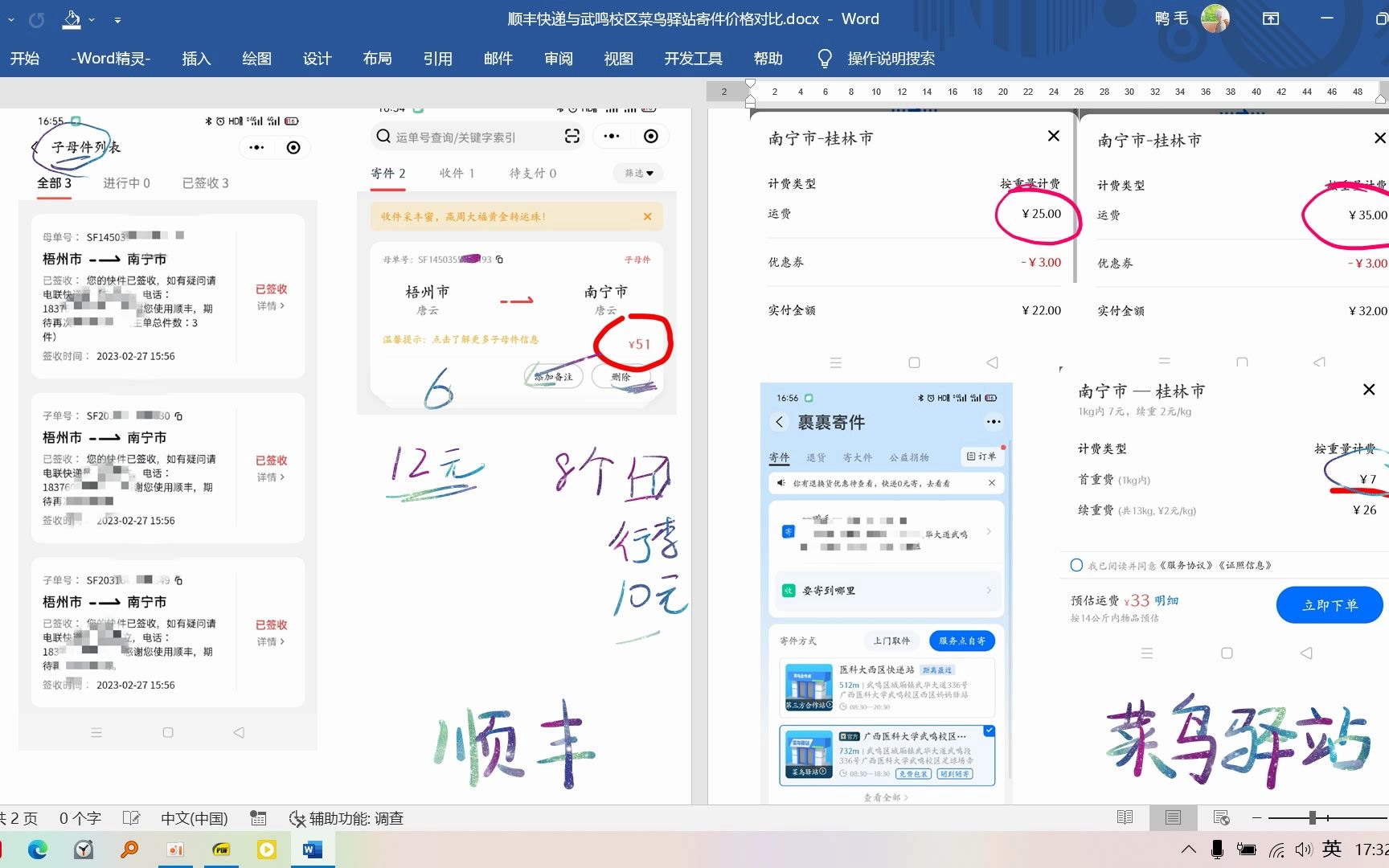Click the 中文(中国) language indicator

click(x=194, y=818)
